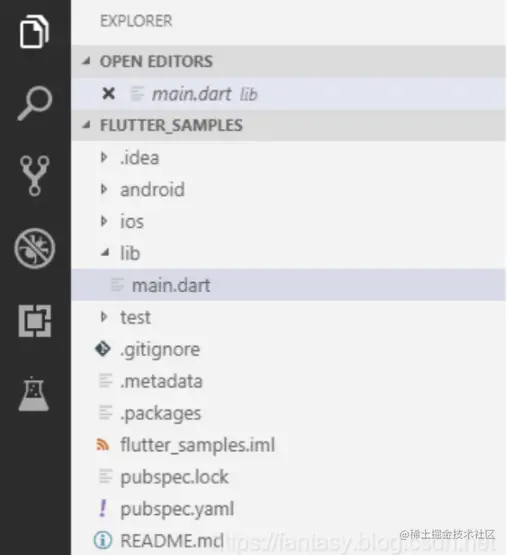
Task: Open the Explorer files icon in activity bar
Action: 34,32
